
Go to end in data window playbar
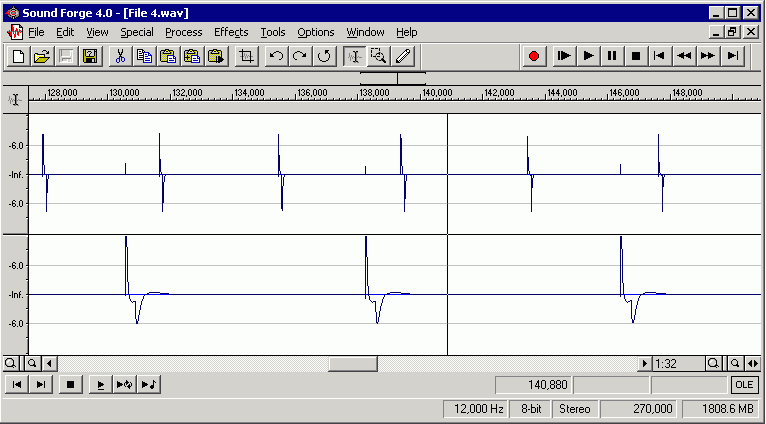point(41,384)
